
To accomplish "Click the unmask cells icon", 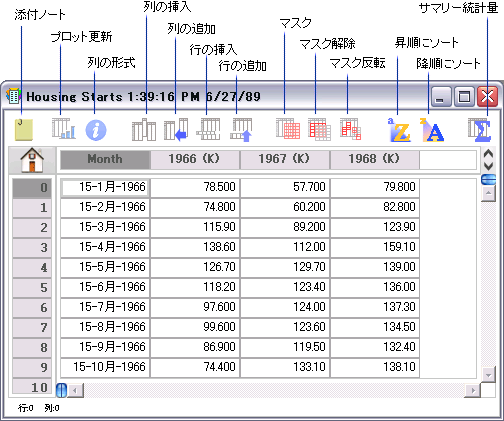I will click(319, 129).
